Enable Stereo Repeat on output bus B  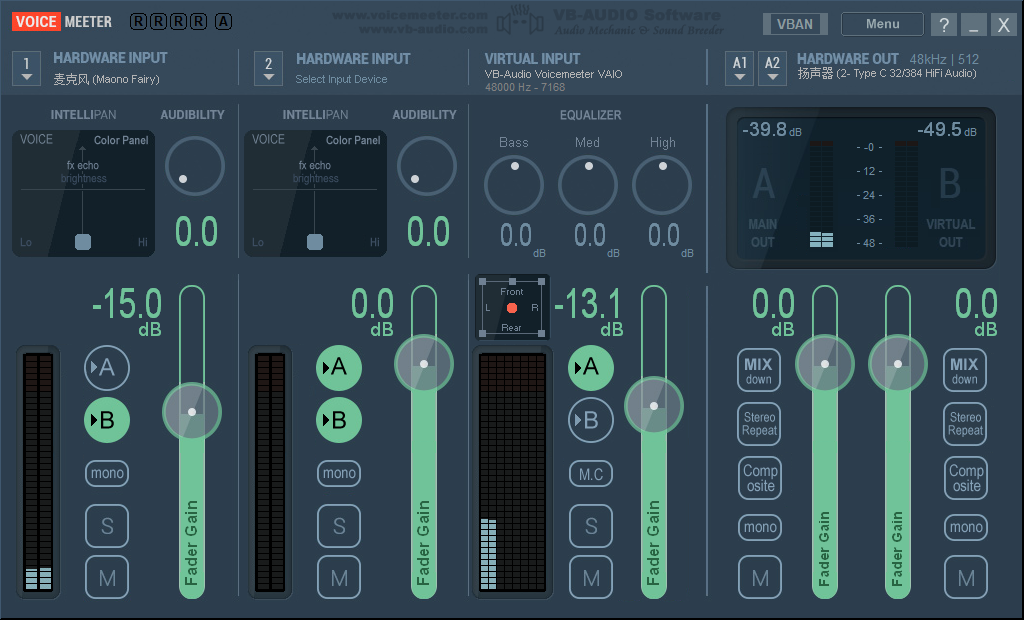click(965, 424)
